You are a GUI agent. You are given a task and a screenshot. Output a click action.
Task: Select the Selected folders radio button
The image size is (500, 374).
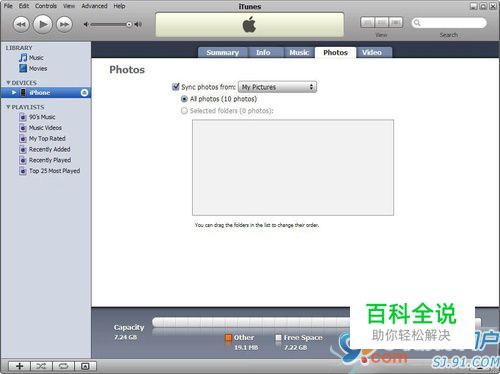(184, 111)
